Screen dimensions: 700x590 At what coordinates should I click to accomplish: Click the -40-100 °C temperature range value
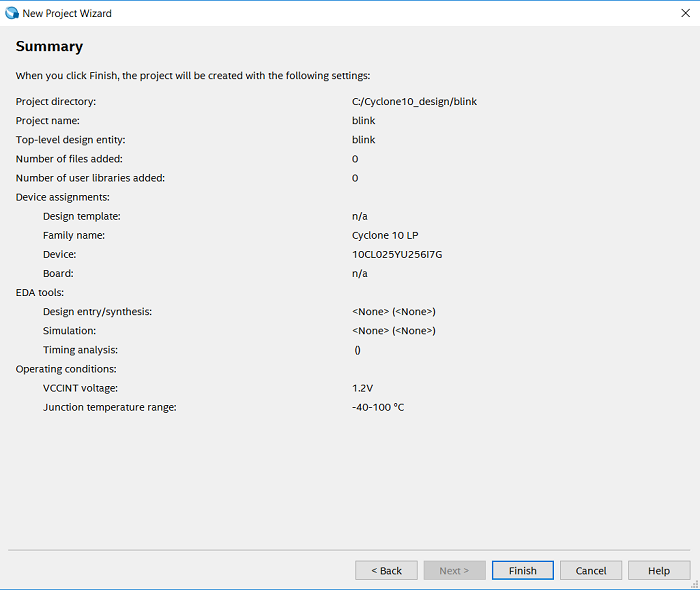coord(378,407)
